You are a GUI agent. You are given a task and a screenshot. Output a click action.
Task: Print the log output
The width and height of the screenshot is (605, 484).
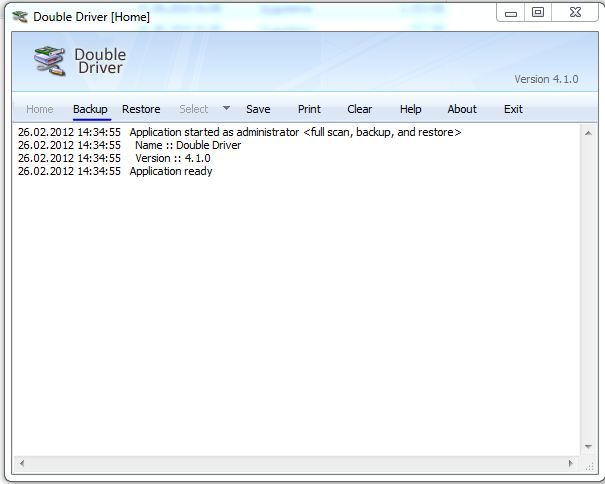[x=309, y=109]
